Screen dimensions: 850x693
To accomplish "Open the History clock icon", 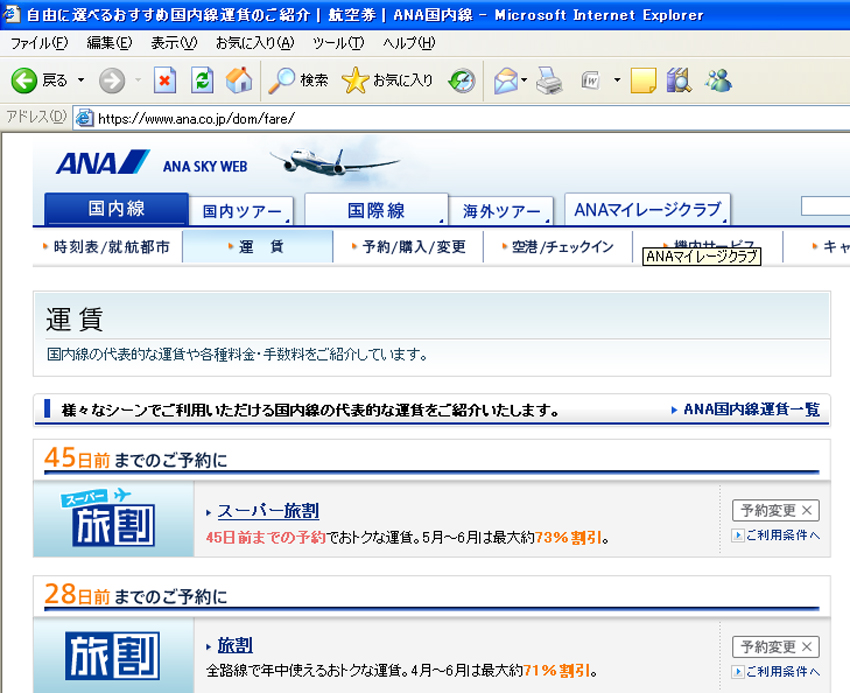I will click(462, 80).
